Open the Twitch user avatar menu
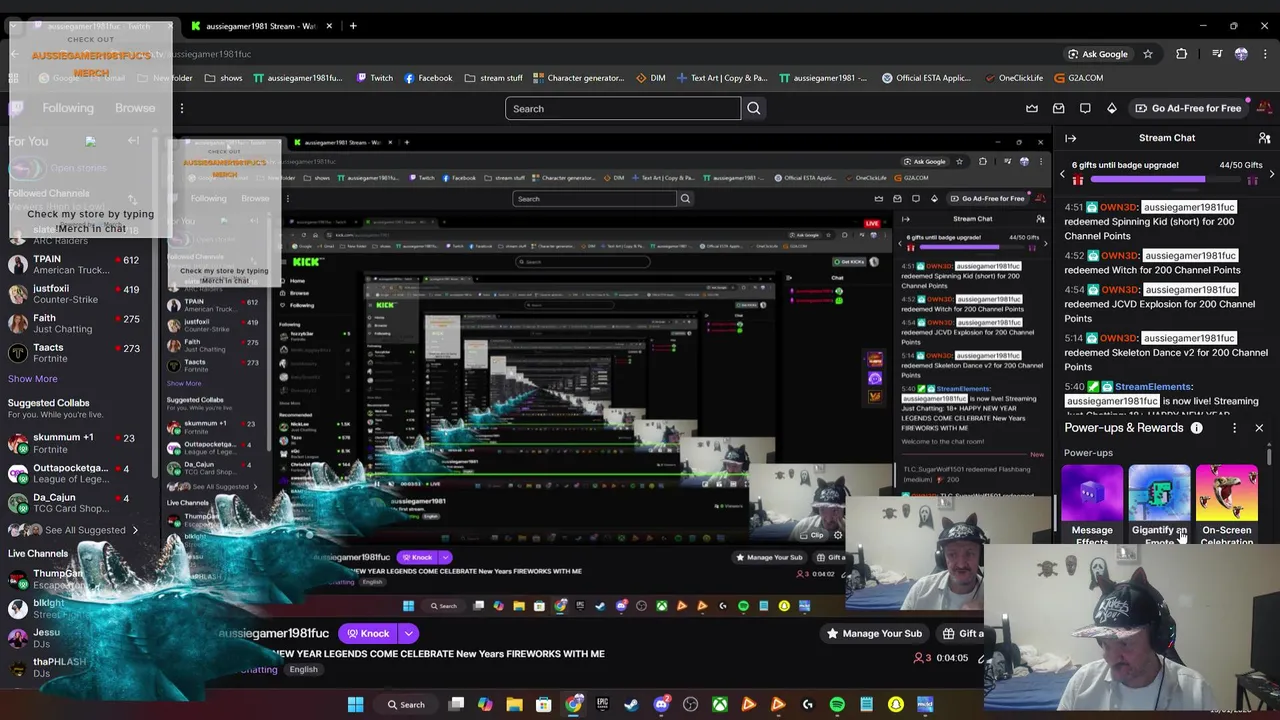This screenshot has height=720, width=1280. (1264, 108)
